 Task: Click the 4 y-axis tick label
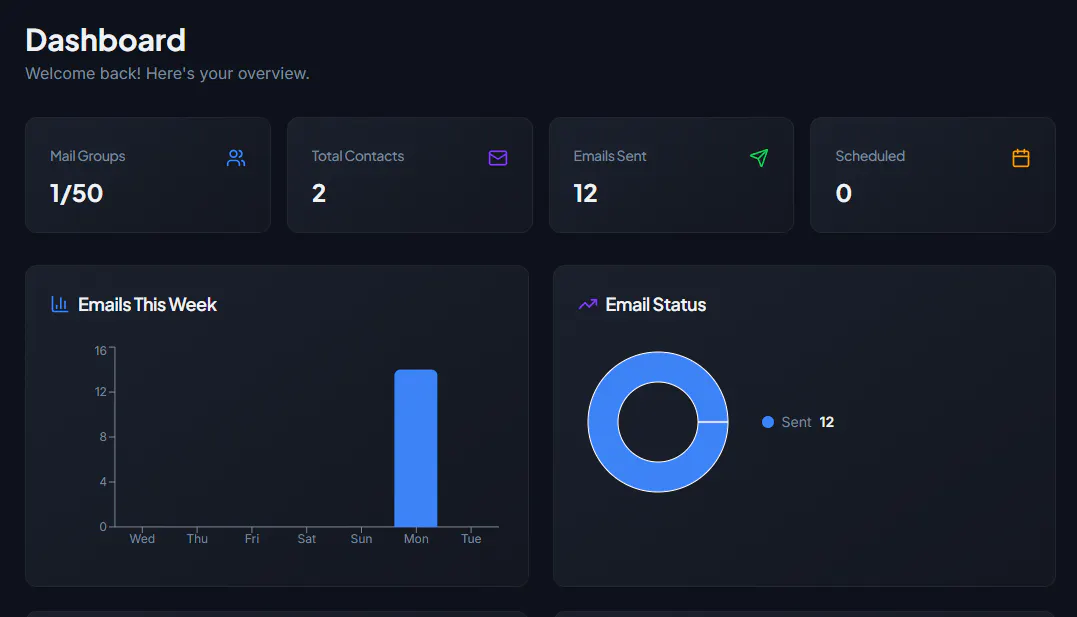tap(103, 482)
